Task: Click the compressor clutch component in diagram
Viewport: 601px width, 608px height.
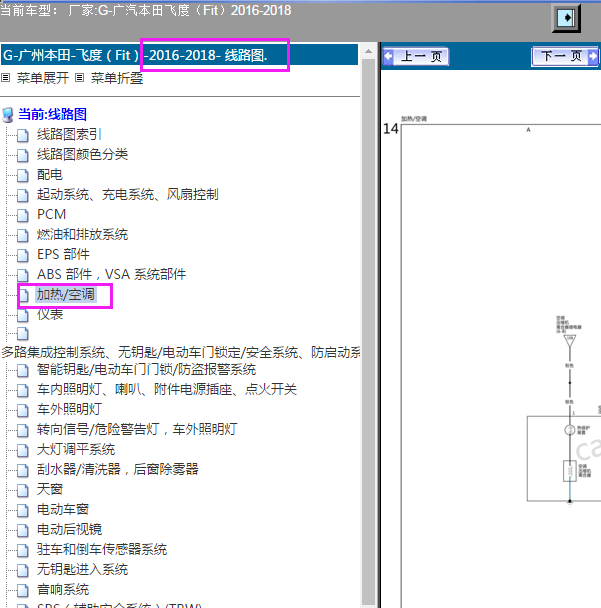Action: 569,471
